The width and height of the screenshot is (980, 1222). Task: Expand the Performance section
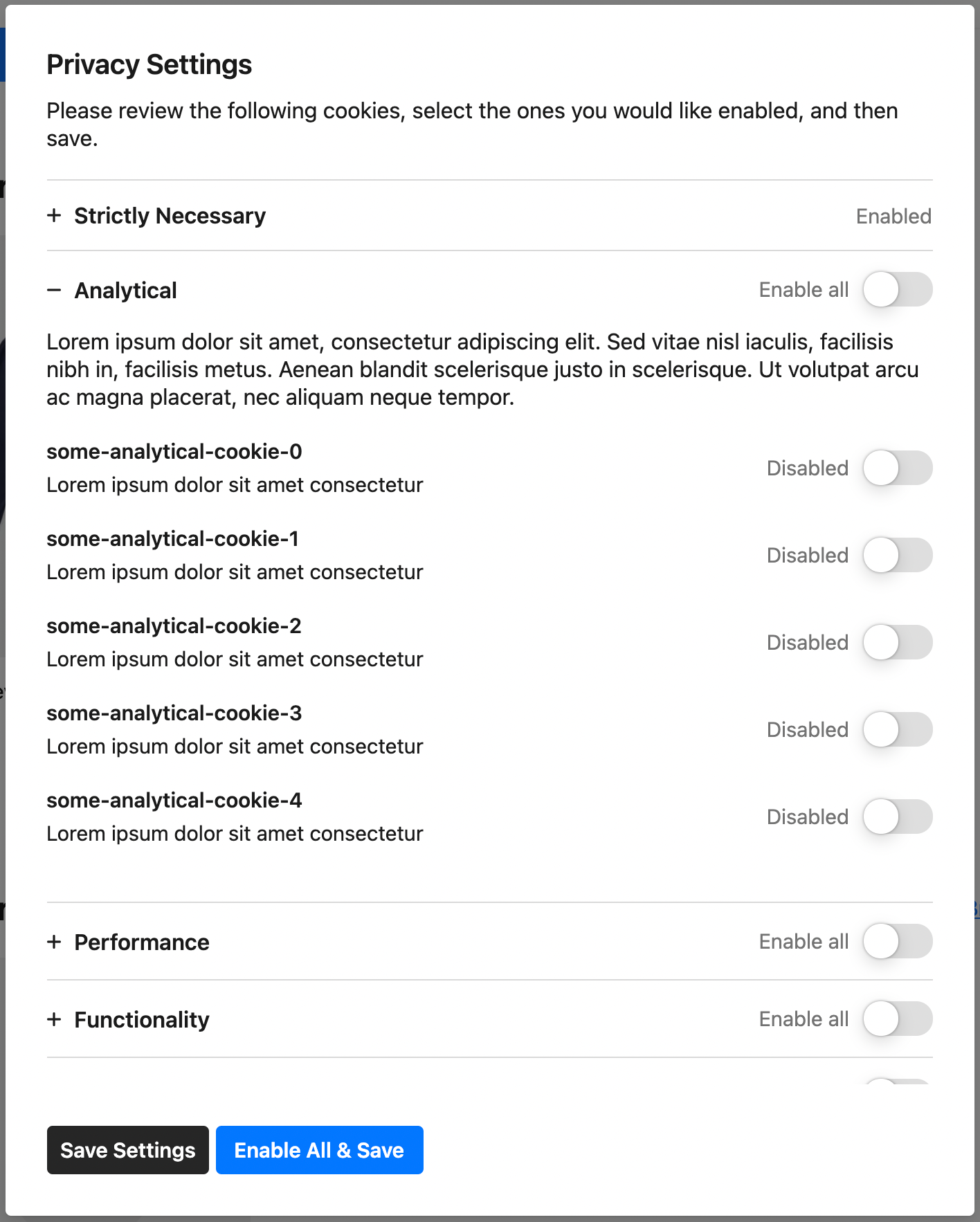click(55, 942)
